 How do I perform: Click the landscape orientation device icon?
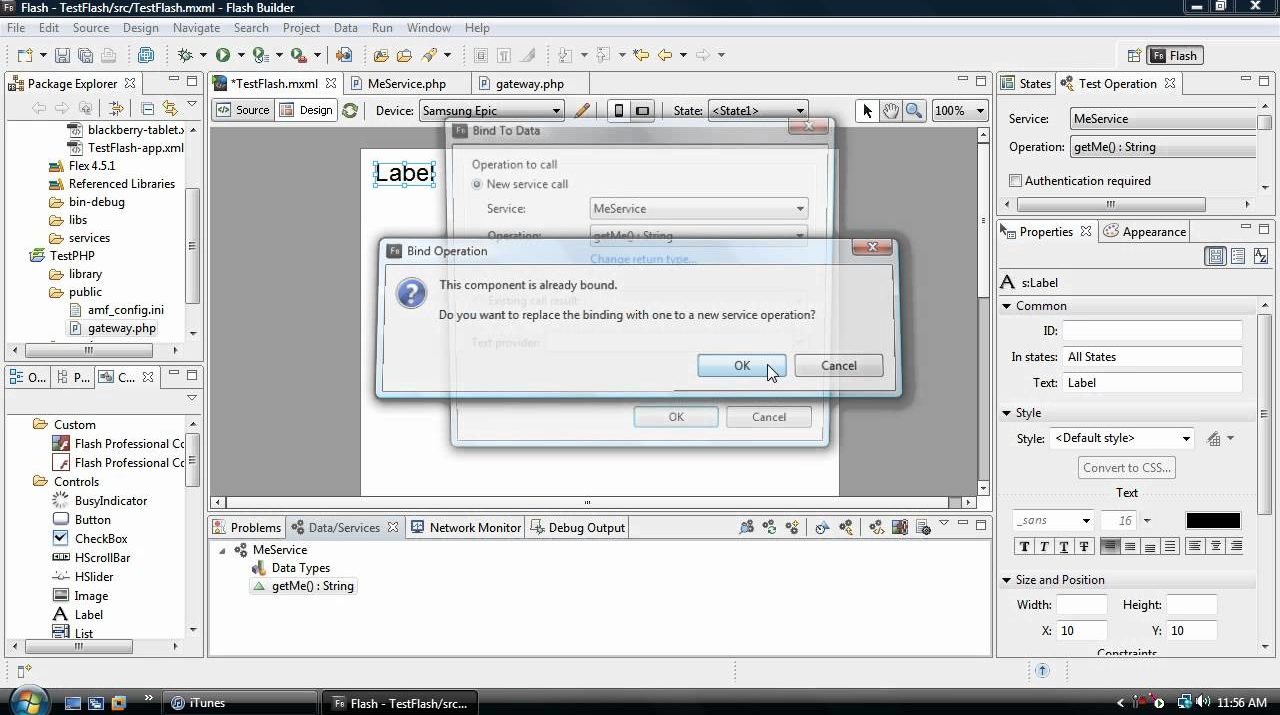[642, 111]
